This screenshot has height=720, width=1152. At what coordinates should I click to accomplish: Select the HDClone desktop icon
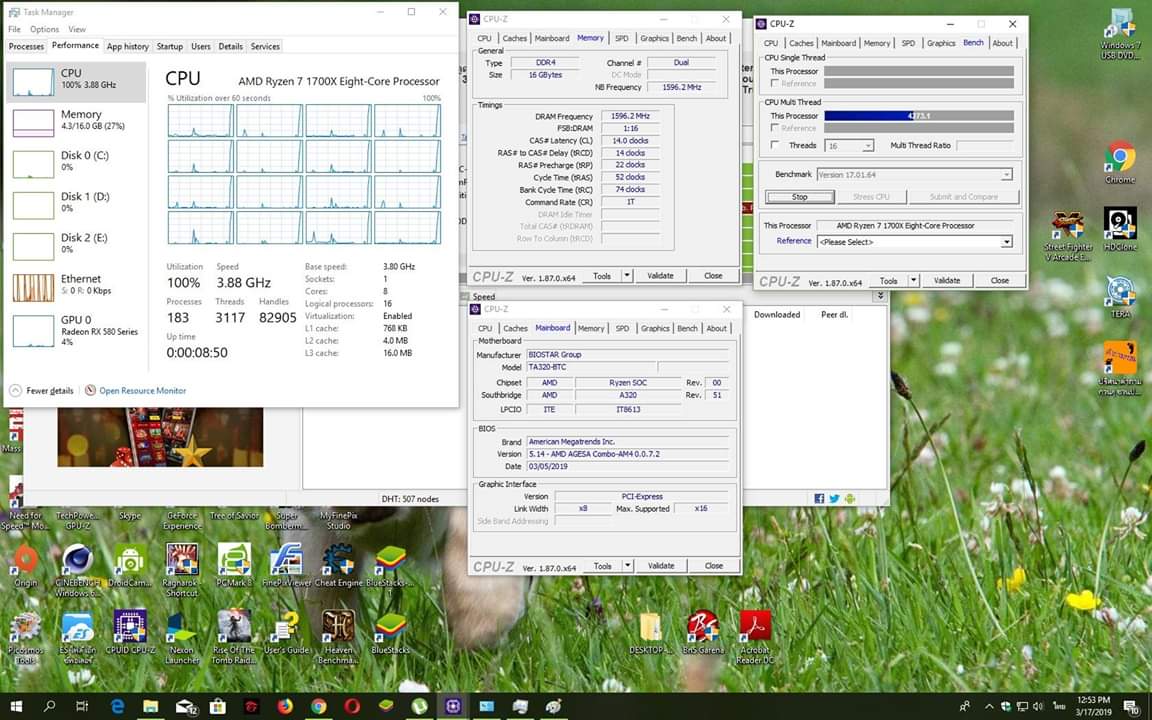click(x=1120, y=229)
